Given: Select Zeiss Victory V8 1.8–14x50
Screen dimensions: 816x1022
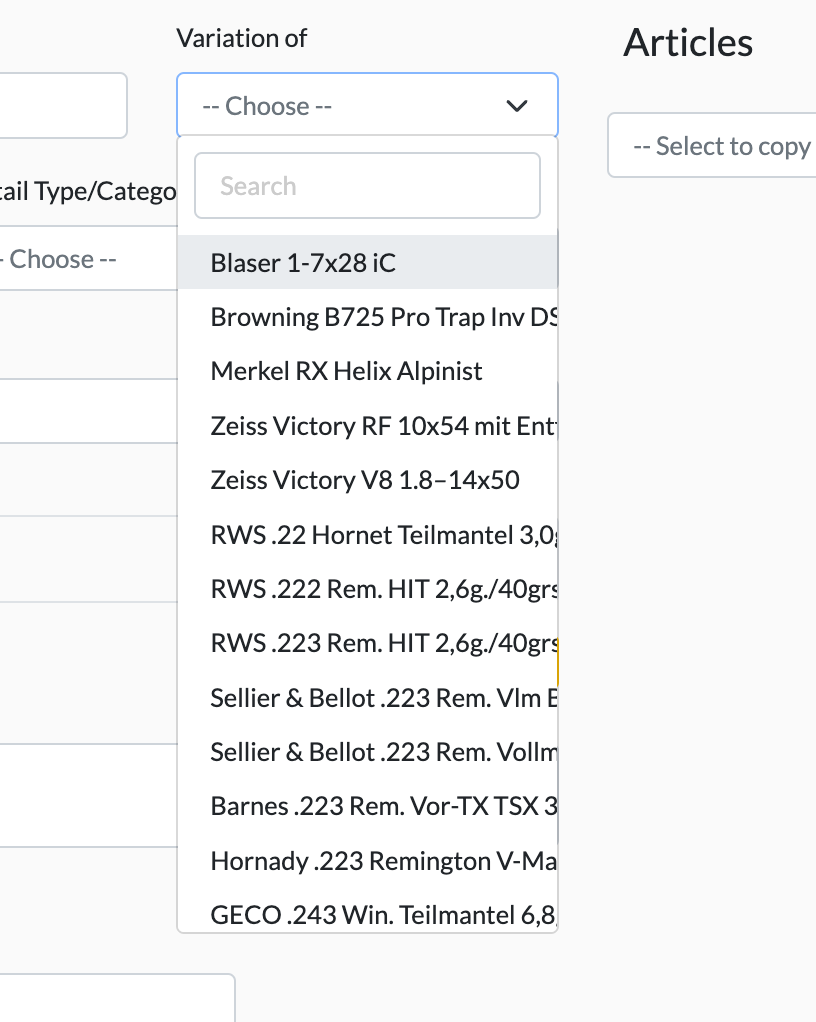Looking at the screenshot, I should (364, 479).
